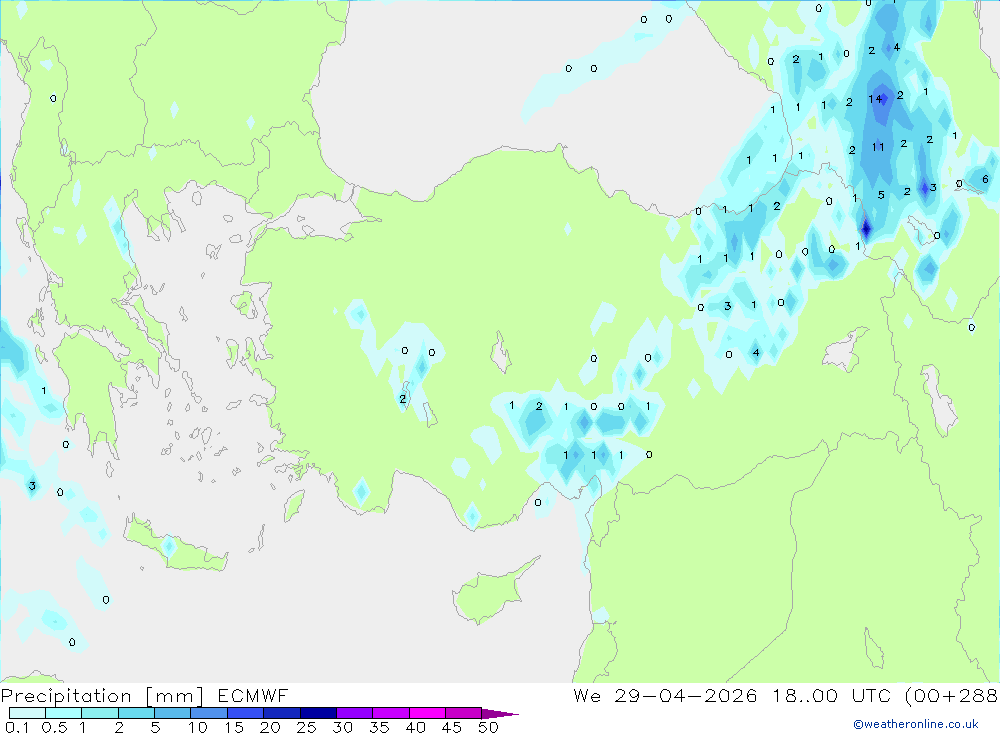
Task: Click the date "29-04-2026"
Action: [686, 695]
